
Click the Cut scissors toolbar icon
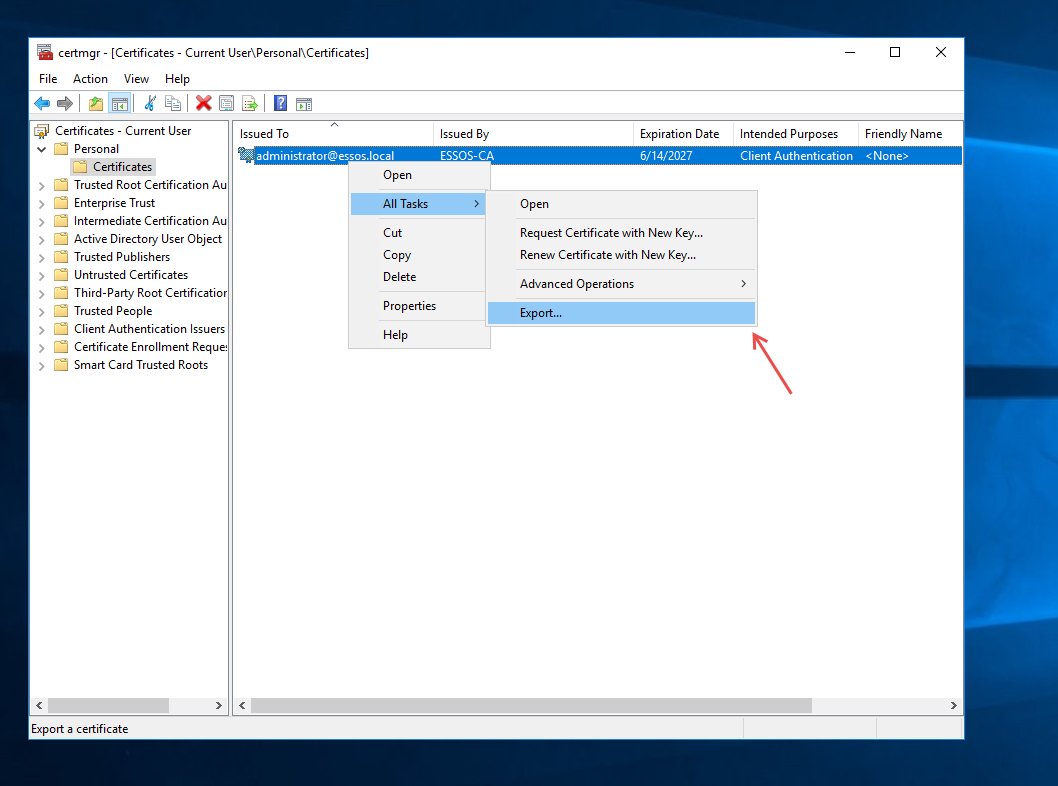(x=150, y=104)
